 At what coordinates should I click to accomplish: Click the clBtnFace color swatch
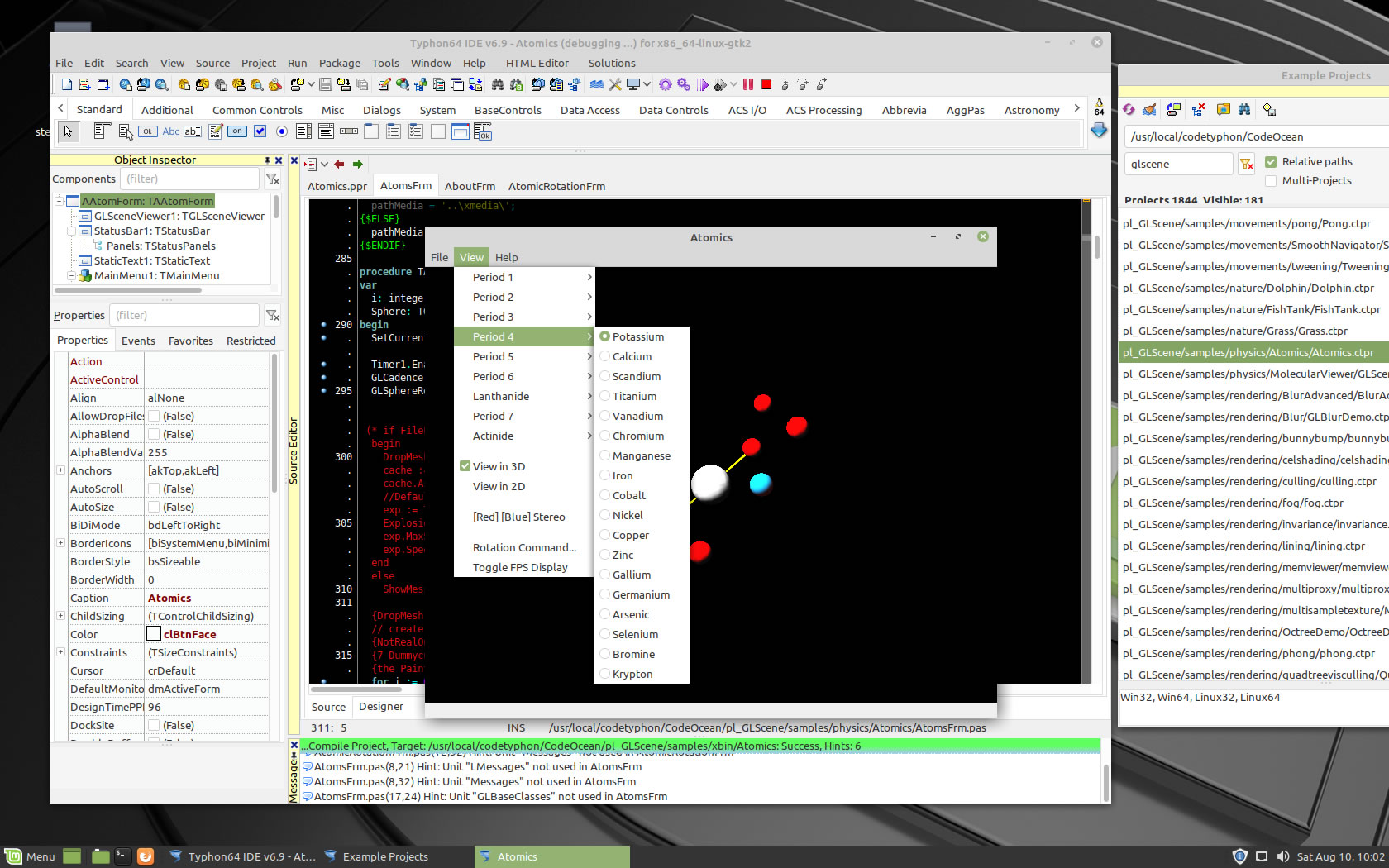[154, 634]
